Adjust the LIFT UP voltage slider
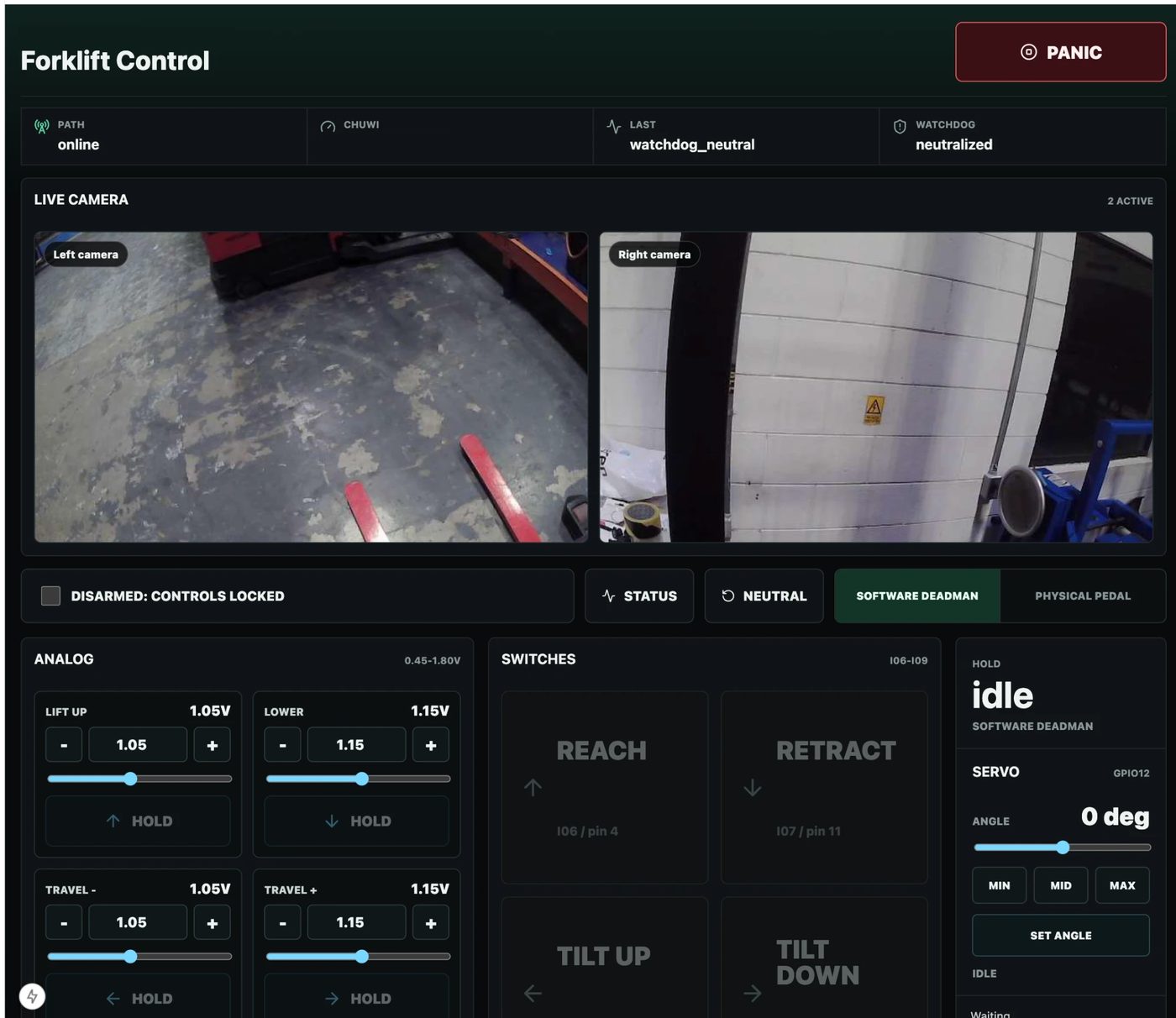 click(139, 779)
